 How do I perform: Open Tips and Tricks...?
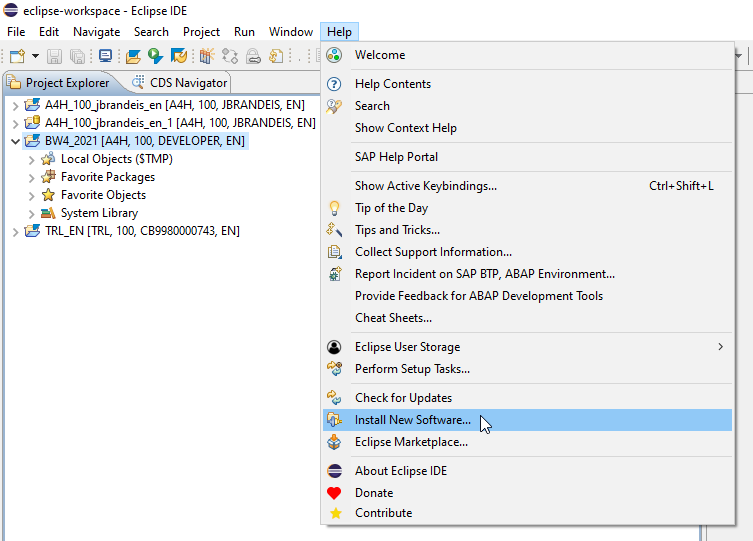click(527, 230)
